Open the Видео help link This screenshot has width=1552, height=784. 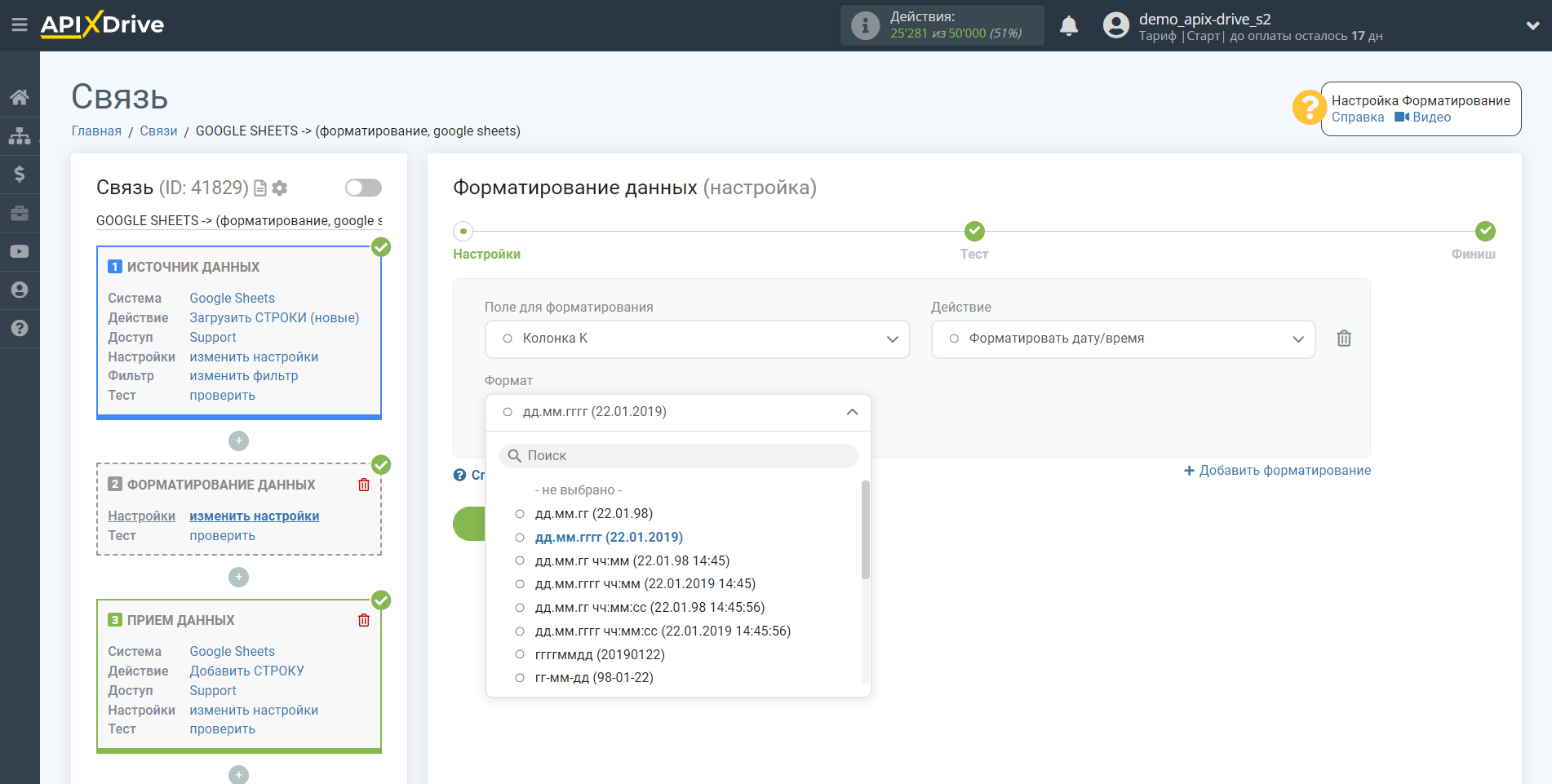click(x=1431, y=117)
